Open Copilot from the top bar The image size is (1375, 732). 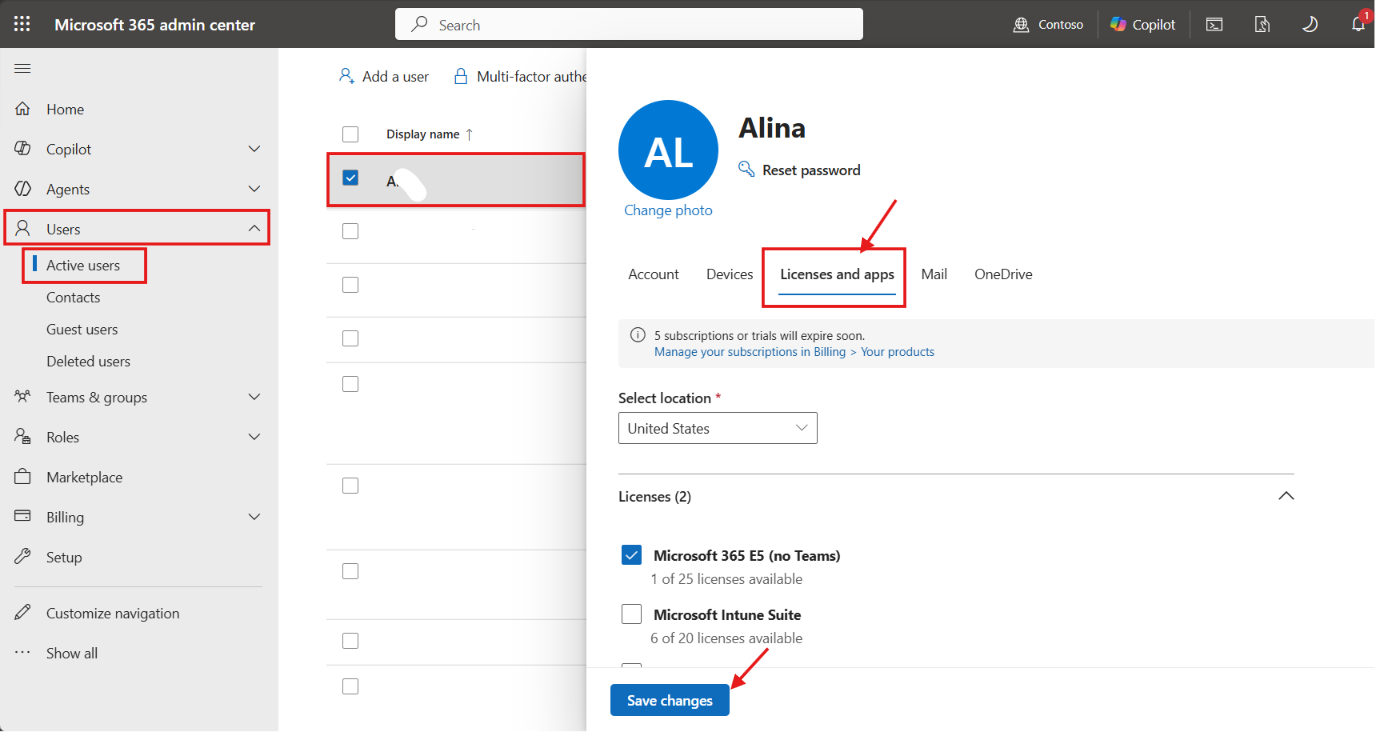(1143, 24)
